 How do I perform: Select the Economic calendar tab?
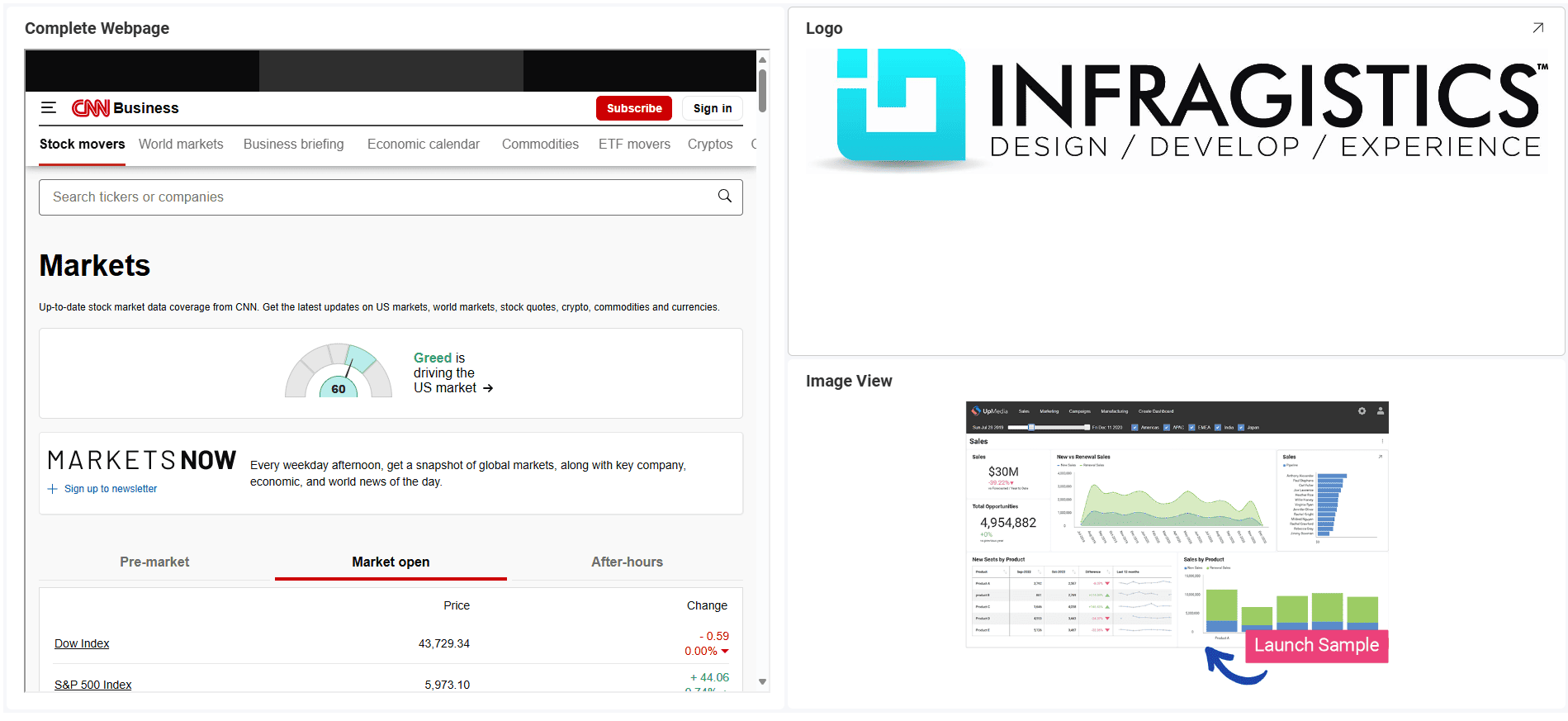point(424,144)
